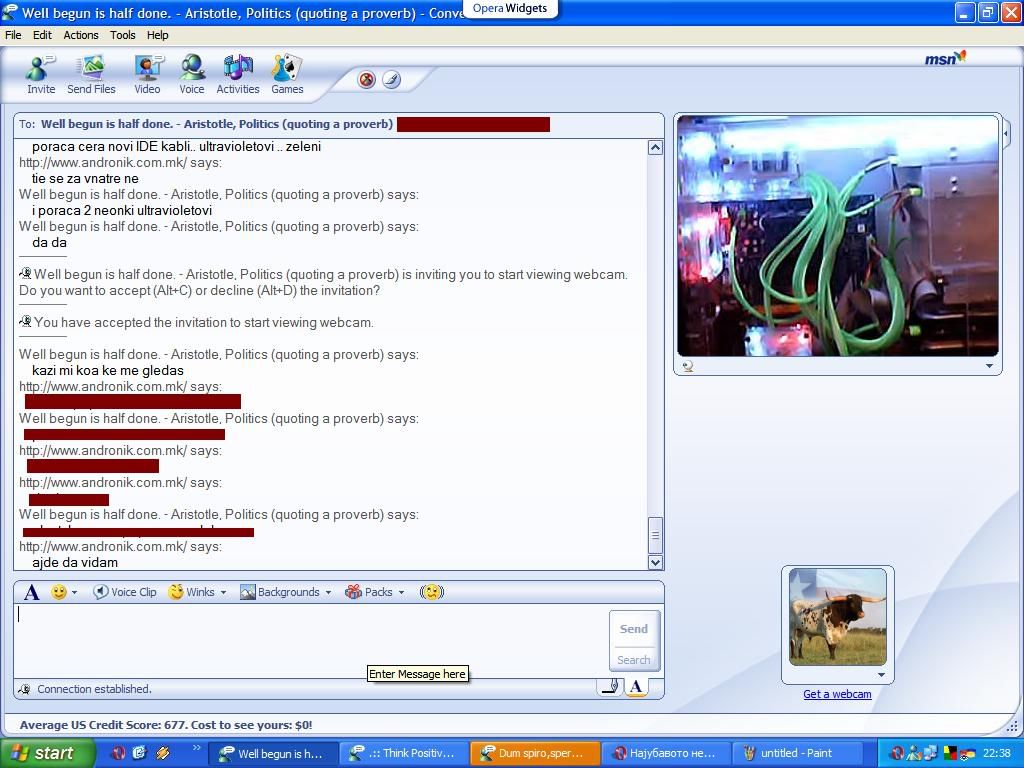Open the Actions menu

81,35
